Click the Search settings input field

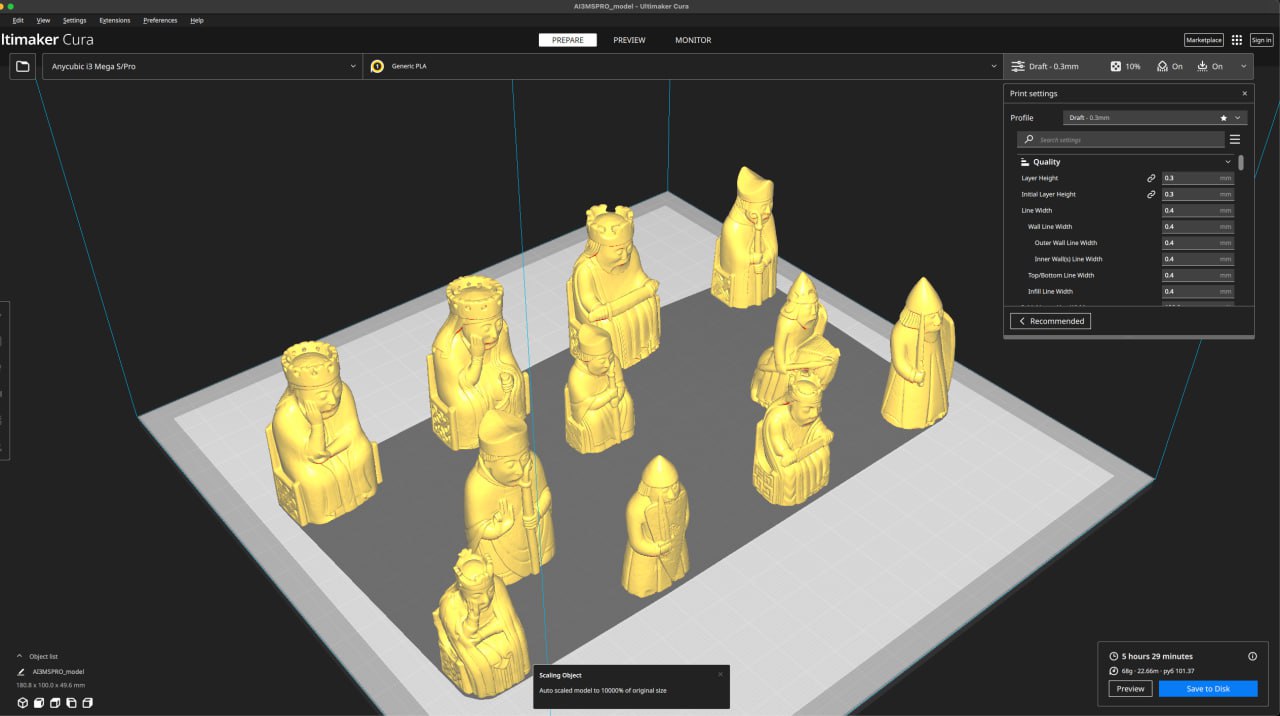click(1127, 140)
